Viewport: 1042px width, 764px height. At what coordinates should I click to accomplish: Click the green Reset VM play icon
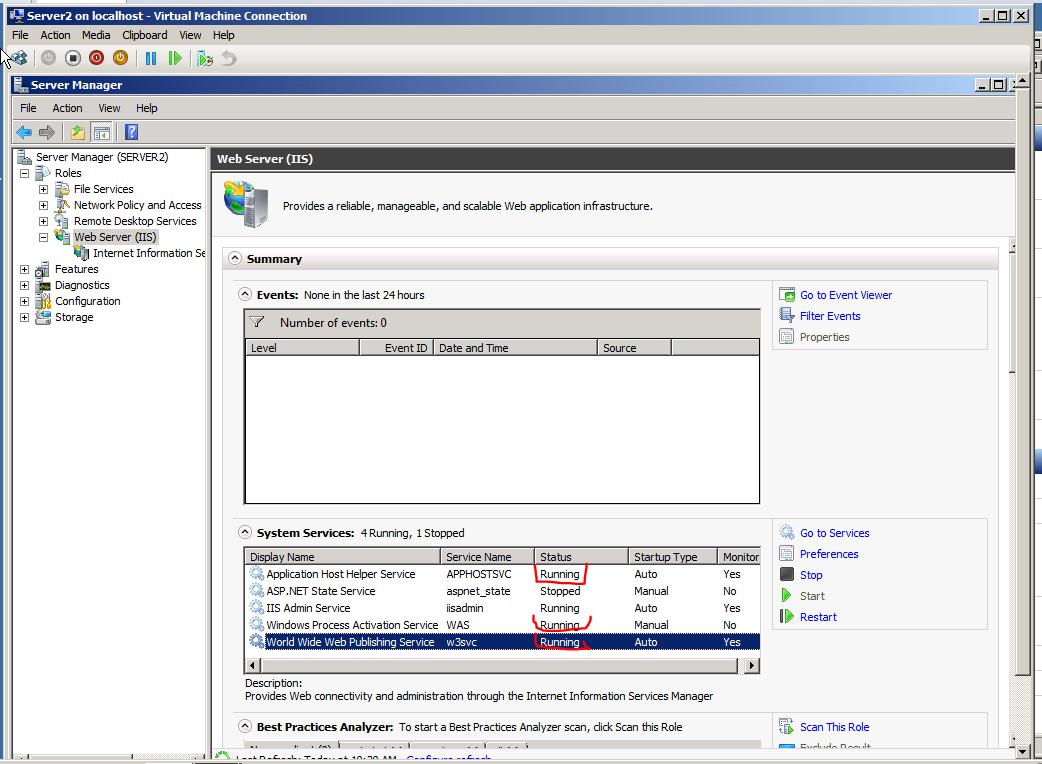pos(175,58)
